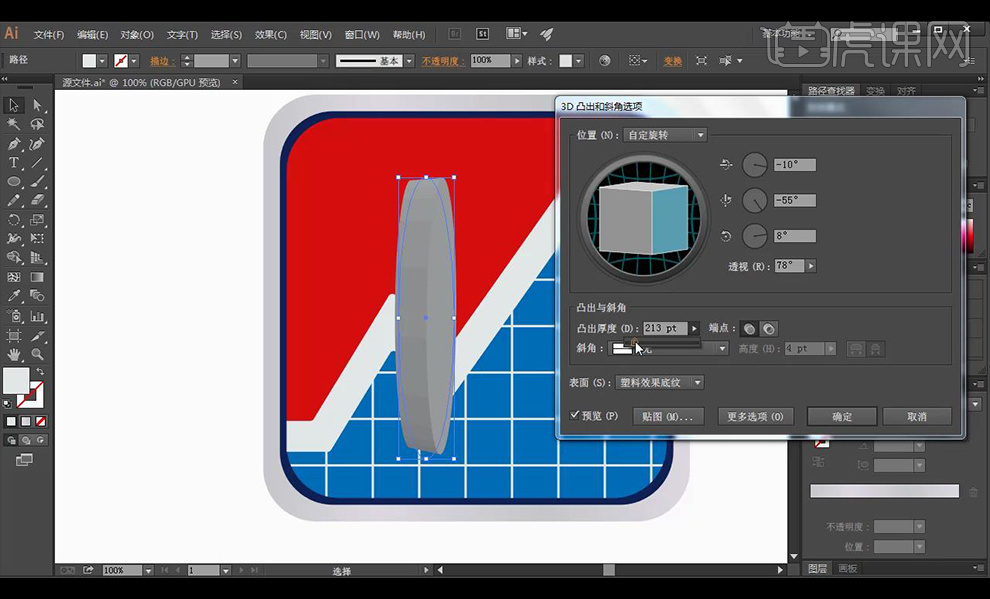This screenshot has height=599, width=990.
Task: Click the 更多选项 (O) button
Action: point(755,416)
